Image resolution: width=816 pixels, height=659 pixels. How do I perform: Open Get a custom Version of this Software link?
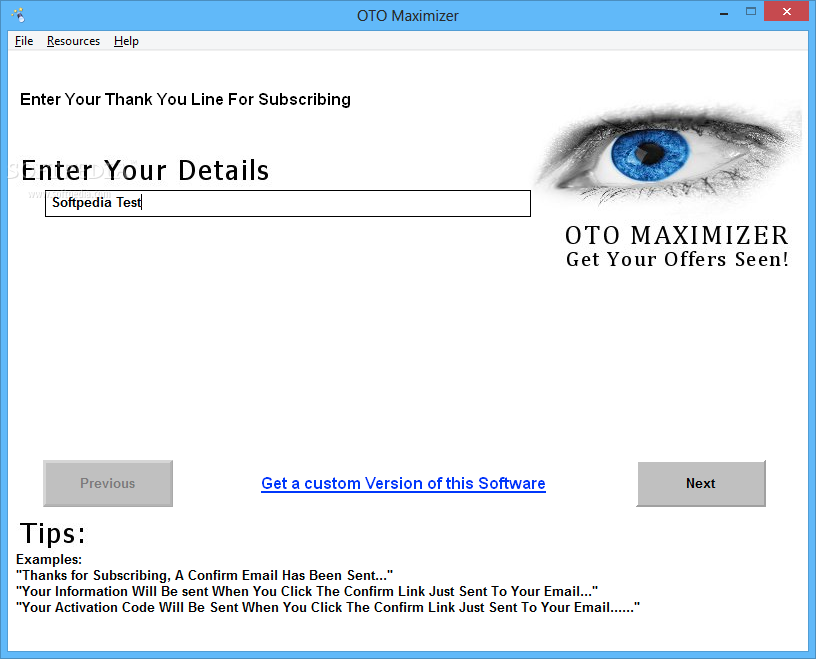pos(403,483)
